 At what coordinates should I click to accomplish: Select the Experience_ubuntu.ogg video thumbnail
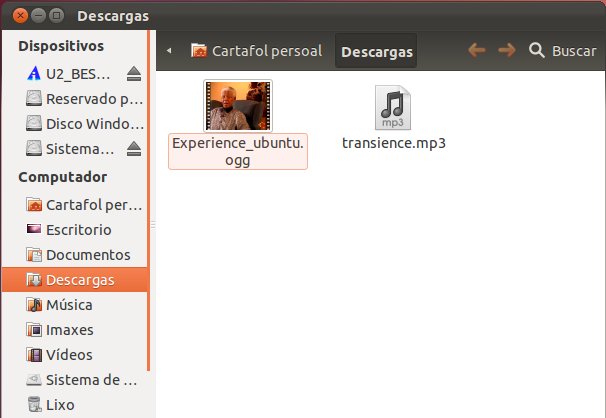[x=238, y=105]
